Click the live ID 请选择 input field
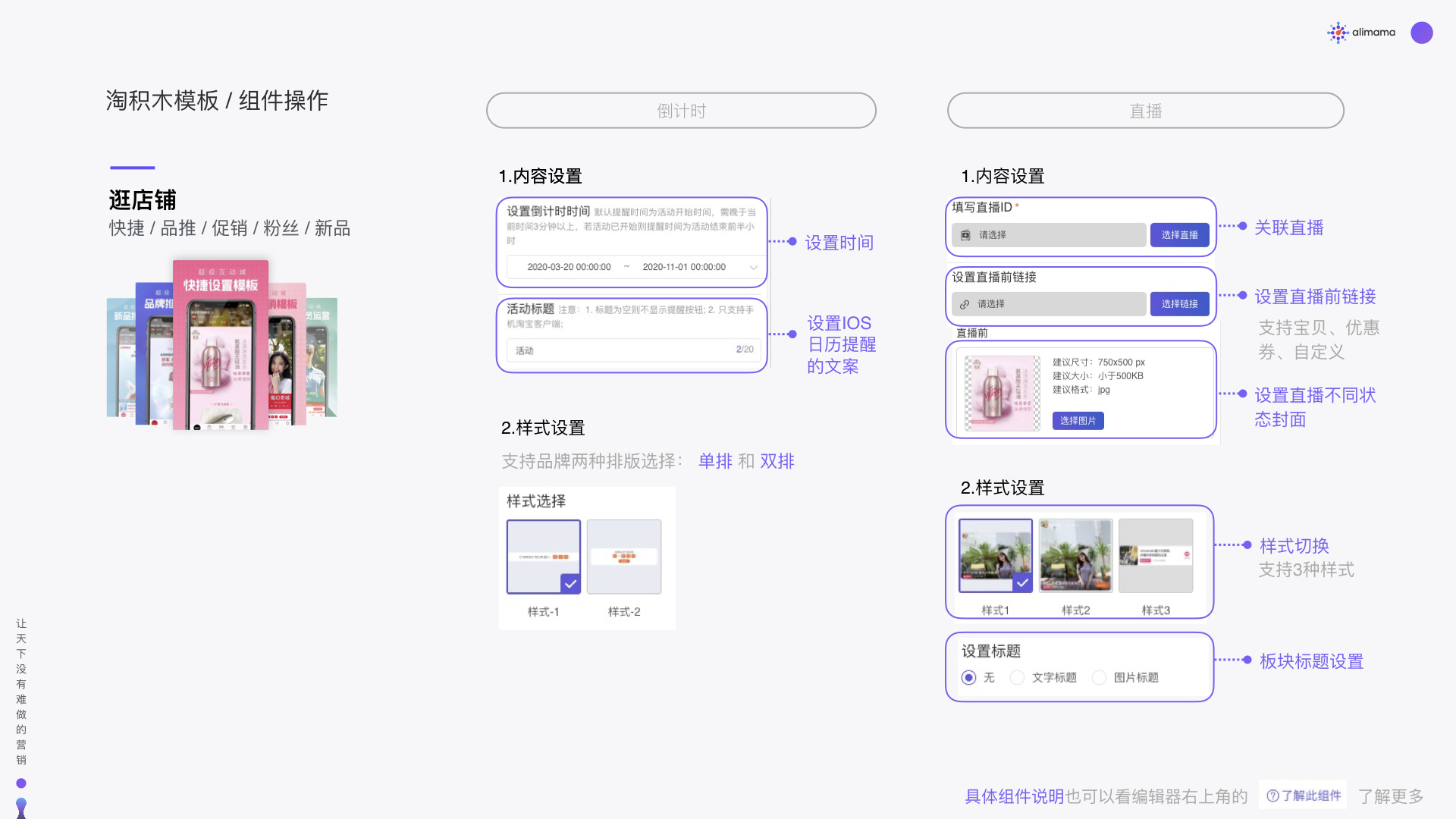Viewport: 1456px width, 819px height. tap(1049, 235)
